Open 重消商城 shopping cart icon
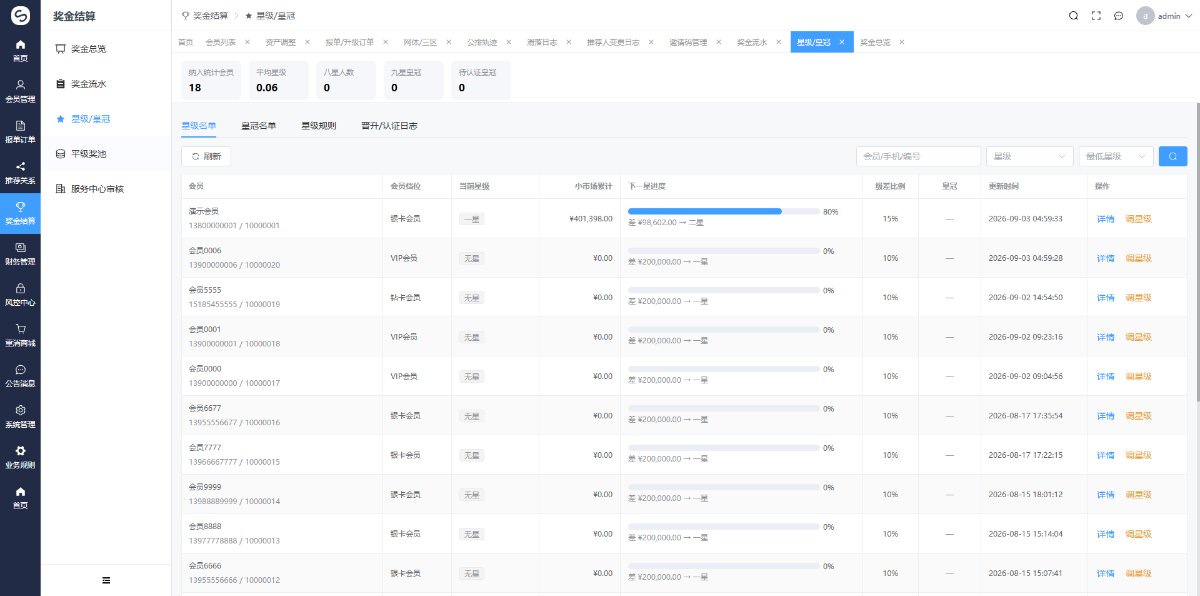This screenshot has width=1200, height=596. tap(20, 335)
